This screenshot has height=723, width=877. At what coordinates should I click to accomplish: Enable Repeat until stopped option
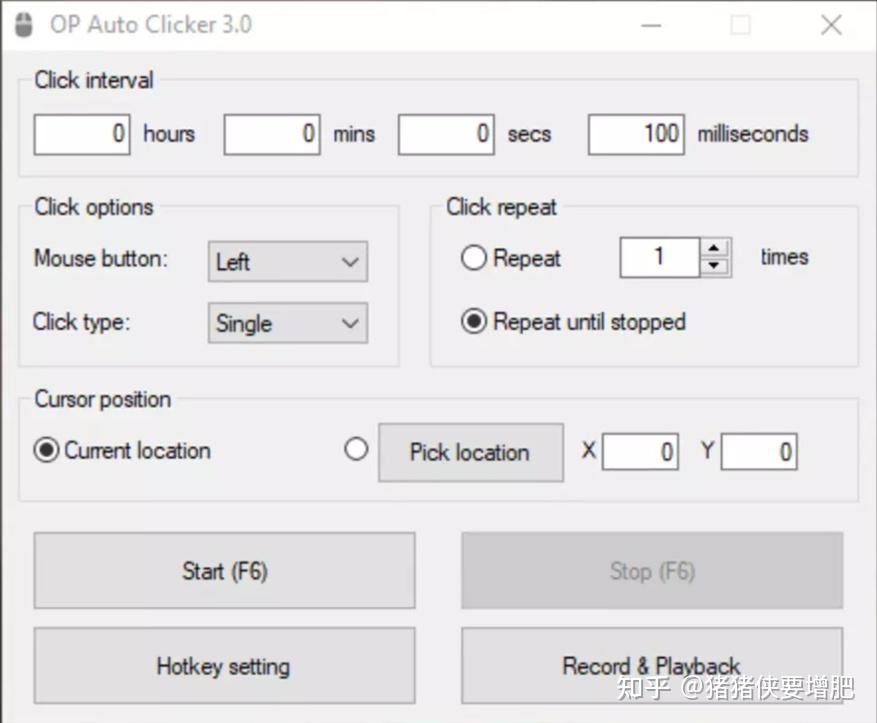[474, 322]
